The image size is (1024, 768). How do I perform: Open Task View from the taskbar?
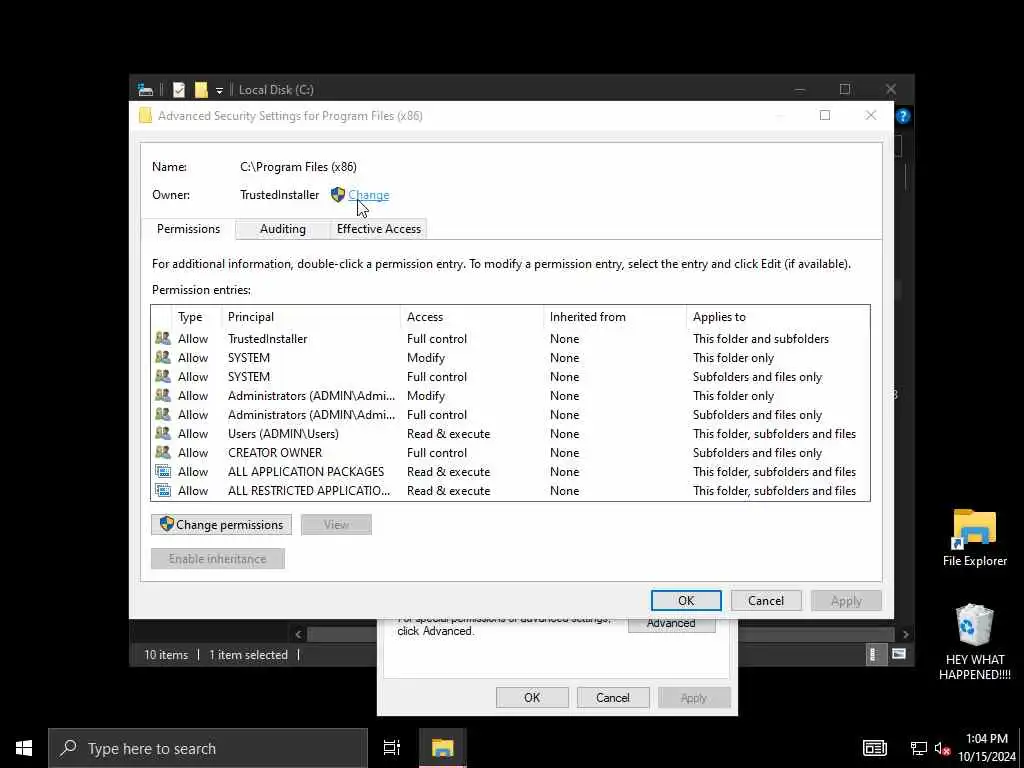pos(392,748)
